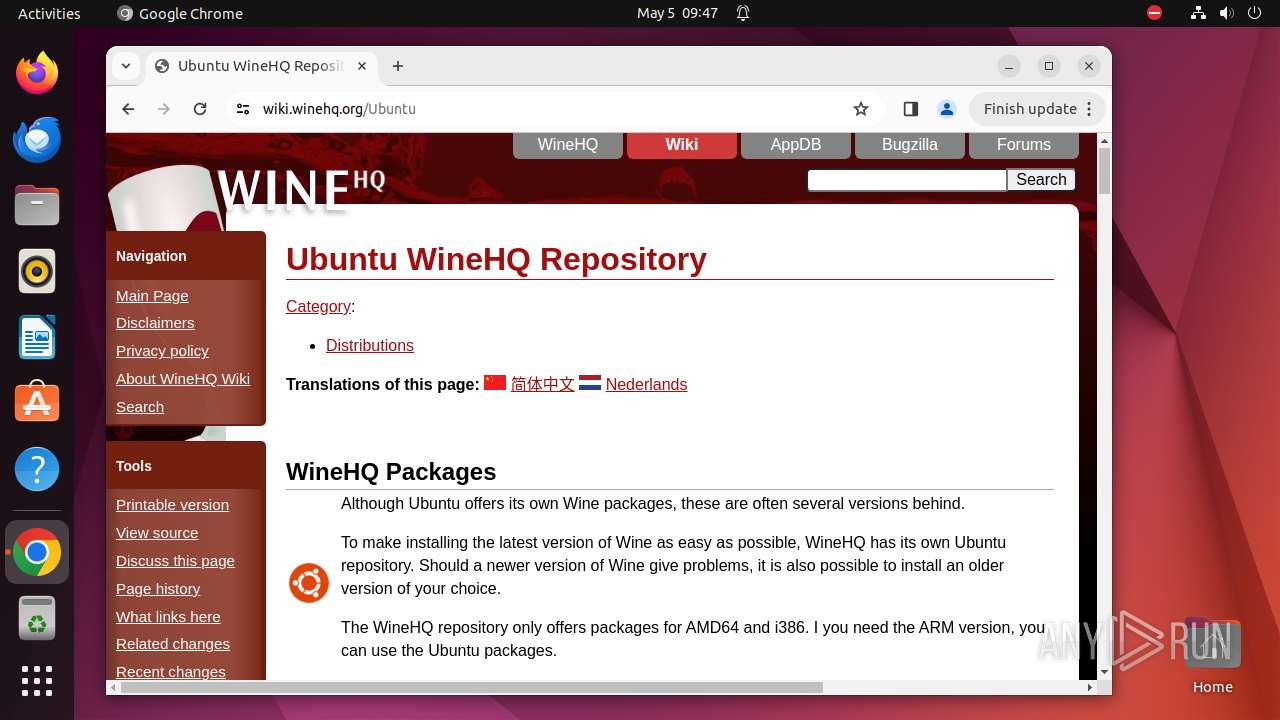Click the WineHQ logo
The width and height of the screenshot is (1280, 720).
[x=301, y=190]
